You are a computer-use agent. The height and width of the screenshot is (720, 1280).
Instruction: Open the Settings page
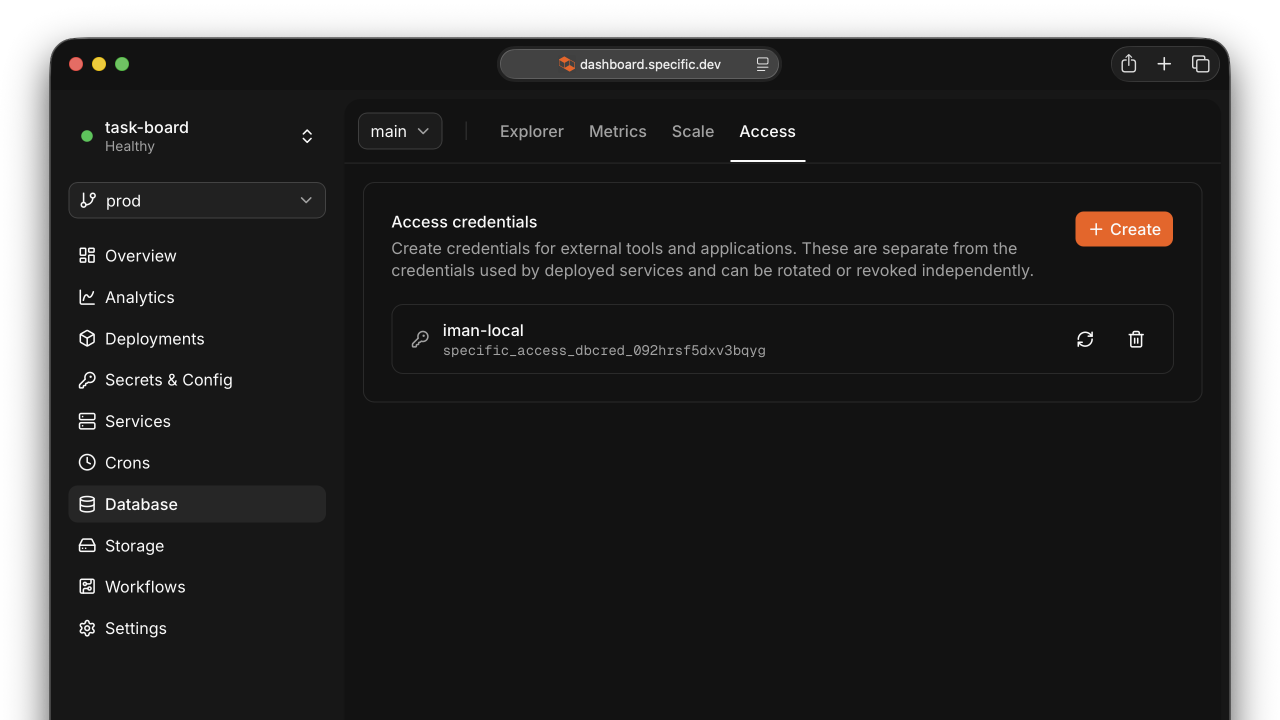point(197,628)
